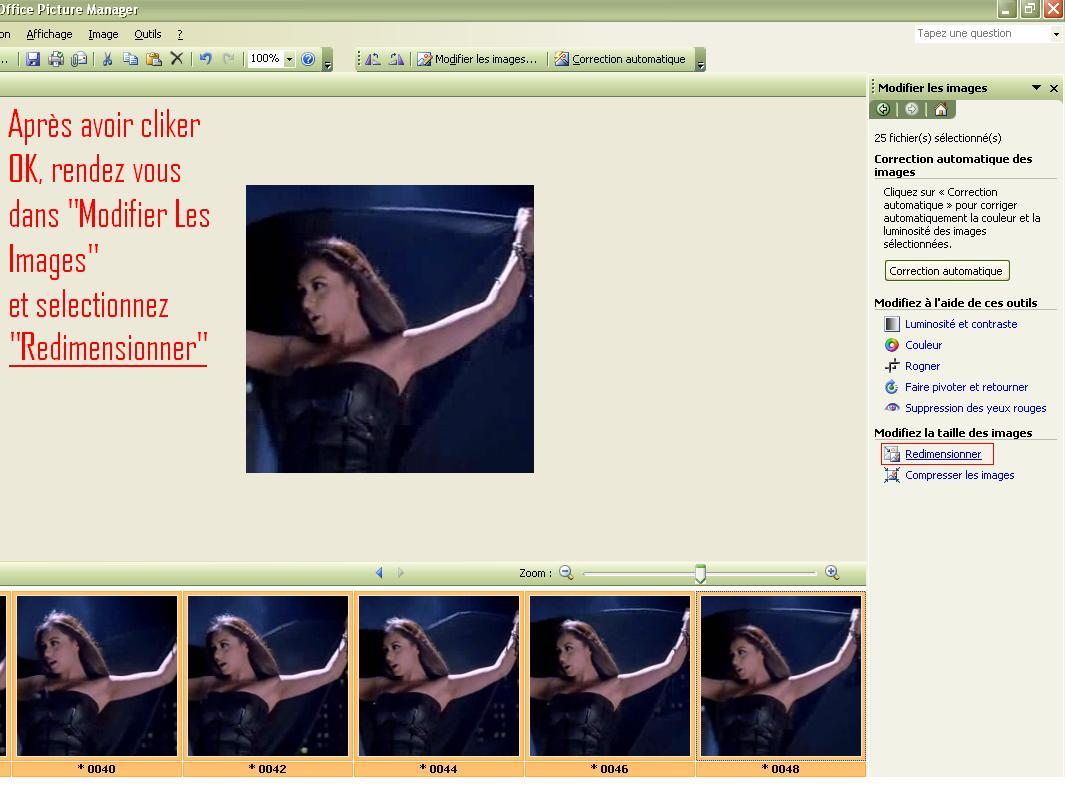Click the zoom out magnifier icon
Image resolution: width=1065 pixels, height=801 pixels.
[x=566, y=573]
